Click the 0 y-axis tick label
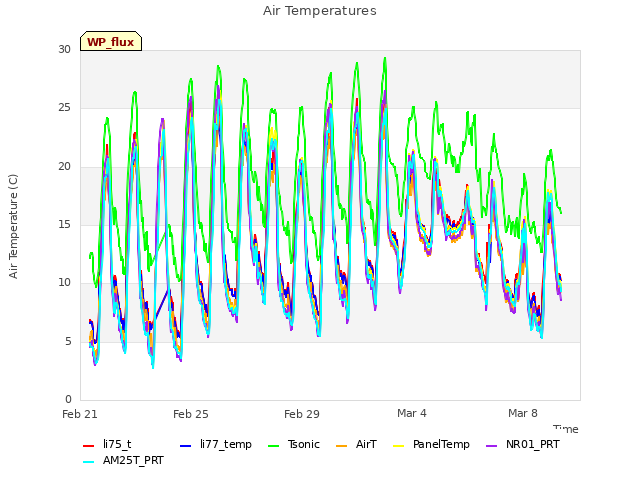640x480 pixels. pos(68,399)
